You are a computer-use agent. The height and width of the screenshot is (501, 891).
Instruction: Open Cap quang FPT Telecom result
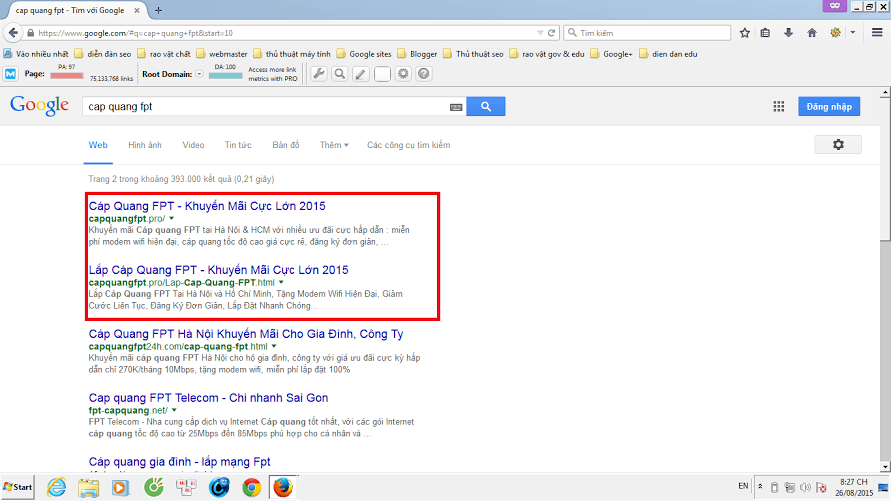click(x=209, y=398)
